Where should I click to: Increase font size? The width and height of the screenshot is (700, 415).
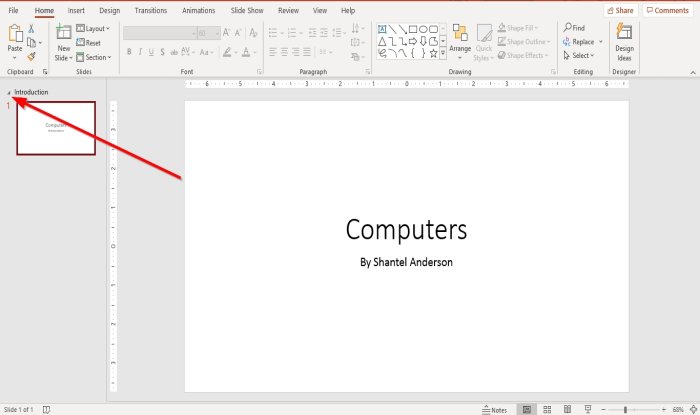click(226, 33)
